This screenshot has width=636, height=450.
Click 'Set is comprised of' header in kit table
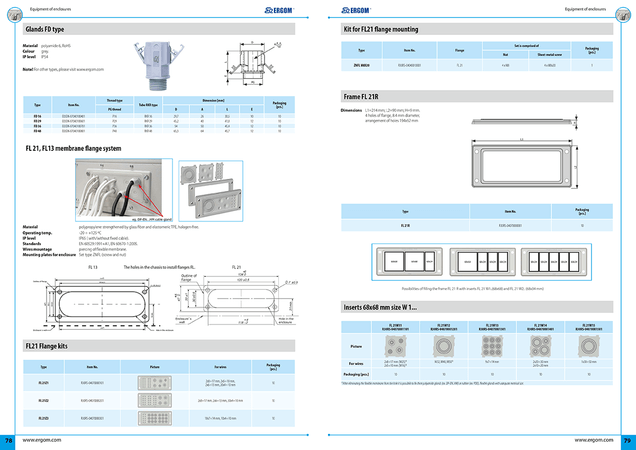click(x=526, y=46)
